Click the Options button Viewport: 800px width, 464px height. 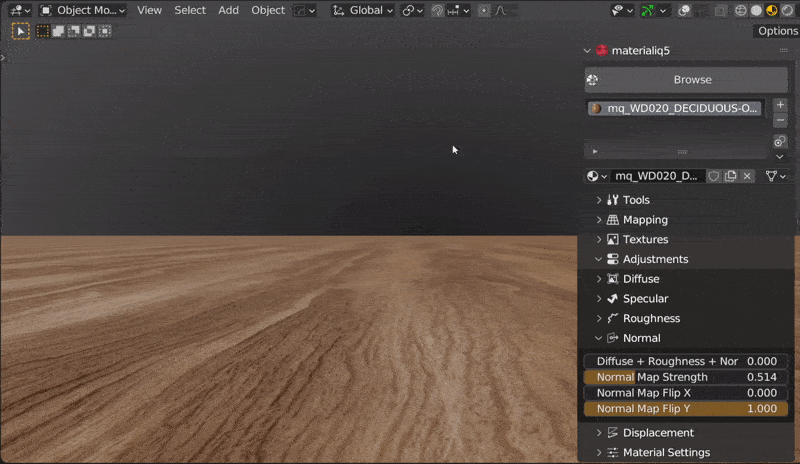777,31
